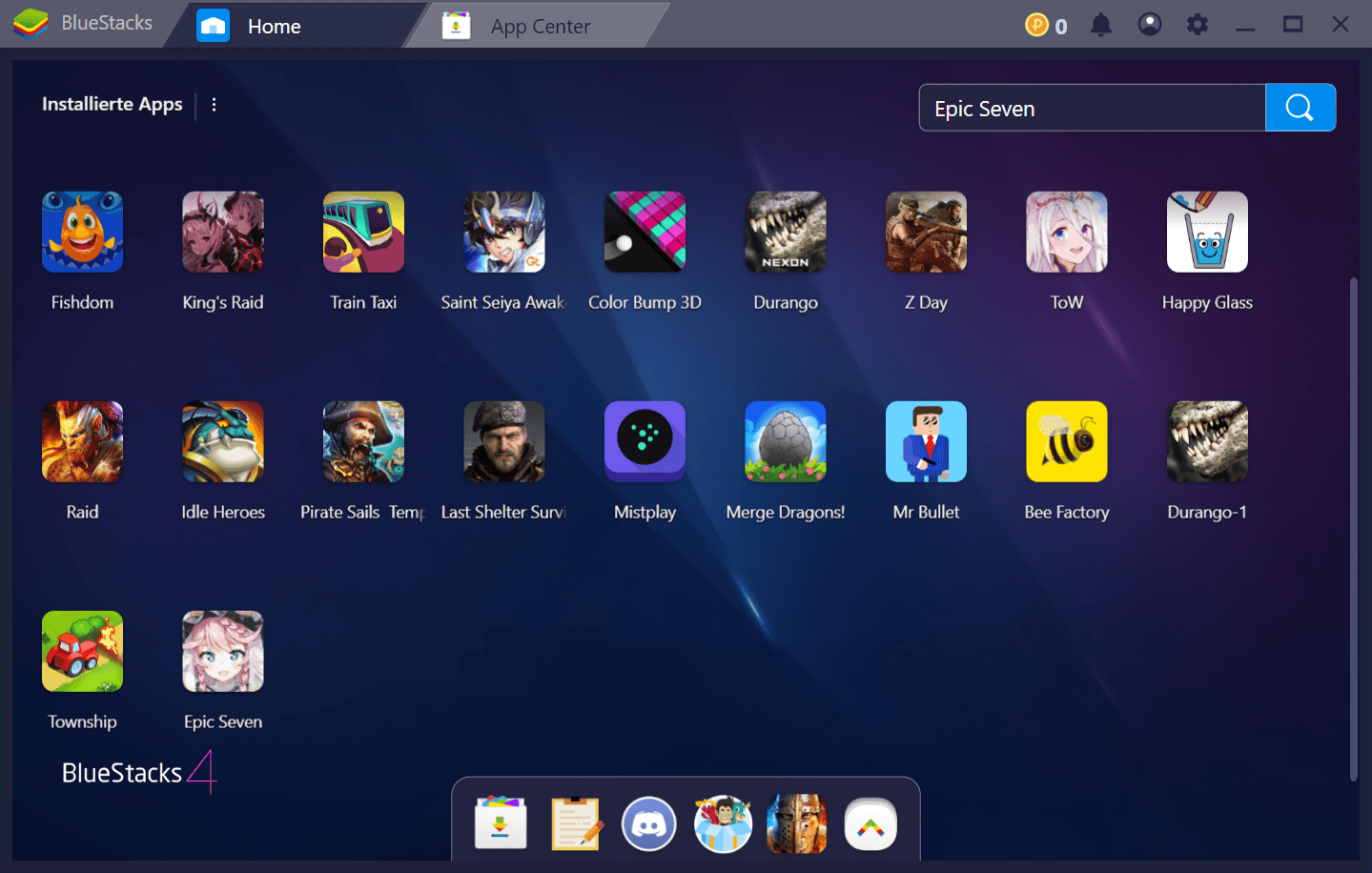The width and height of the screenshot is (1372, 873).
Task: Open the armored knight game dock icon
Action: pos(797,823)
